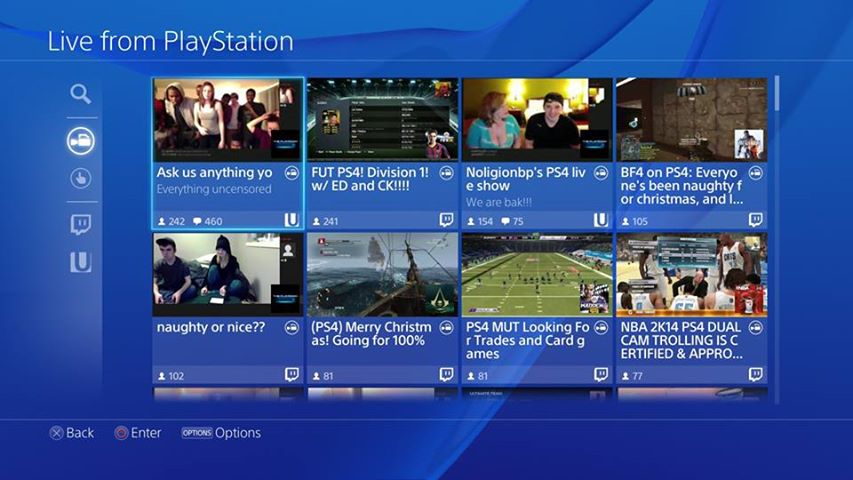
Task: Filter streams by Twitch sidebar icon
Action: tap(81, 224)
